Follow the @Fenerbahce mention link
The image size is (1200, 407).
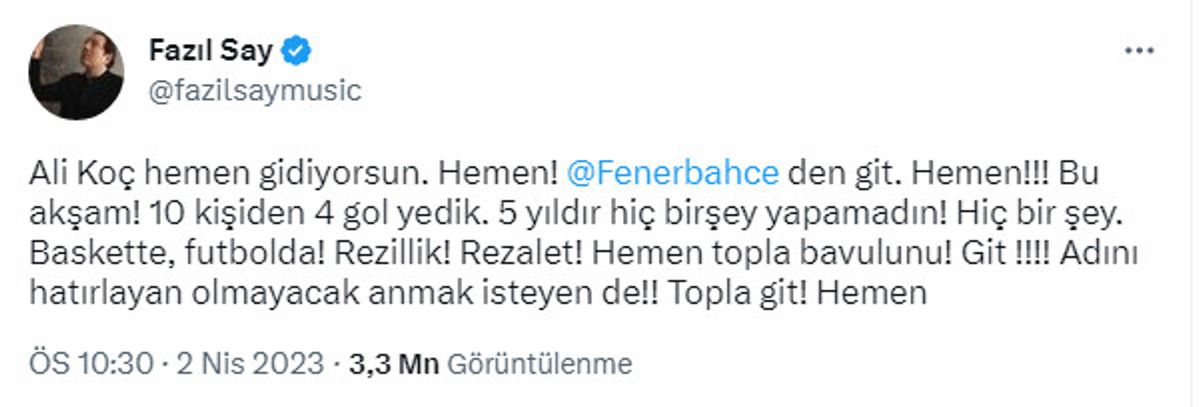click(672, 174)
